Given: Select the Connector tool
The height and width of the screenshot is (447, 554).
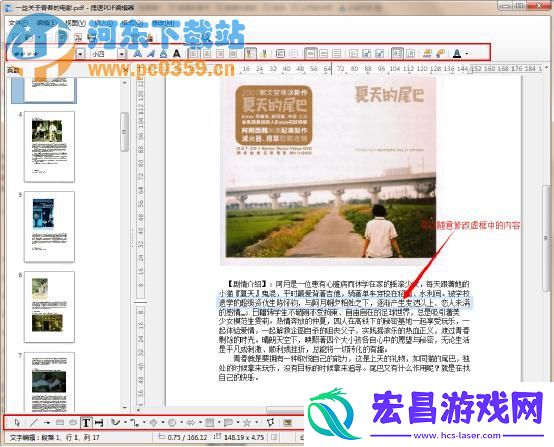Looking at the screenshot, I should (134, 422).
